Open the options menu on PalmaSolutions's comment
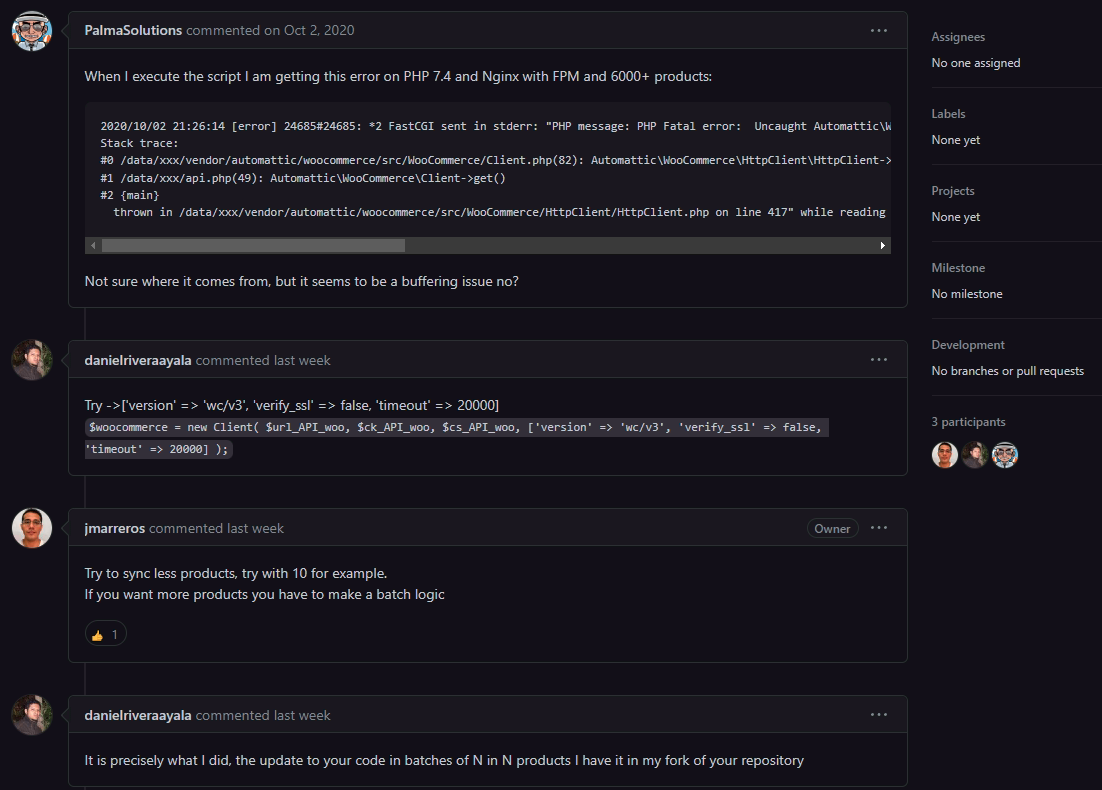Image resolution: width=1102 pixels, height=790 pixels. [879, 30]
